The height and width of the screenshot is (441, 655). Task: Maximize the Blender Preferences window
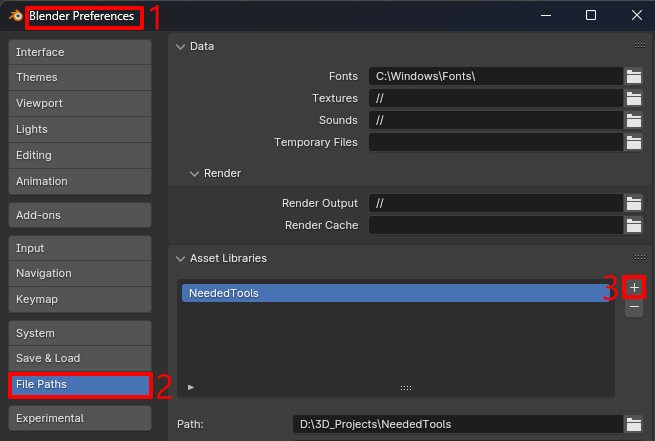591,15
